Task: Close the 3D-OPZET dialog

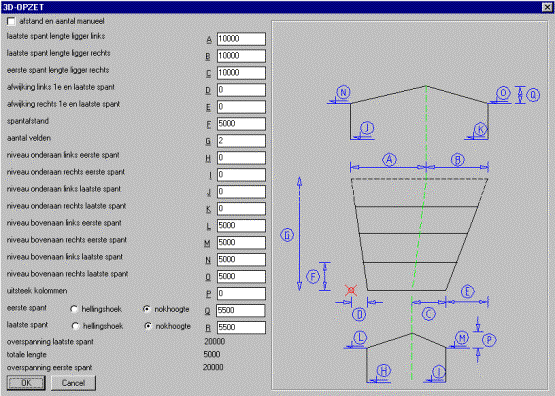Action: [x=547, y=7]
